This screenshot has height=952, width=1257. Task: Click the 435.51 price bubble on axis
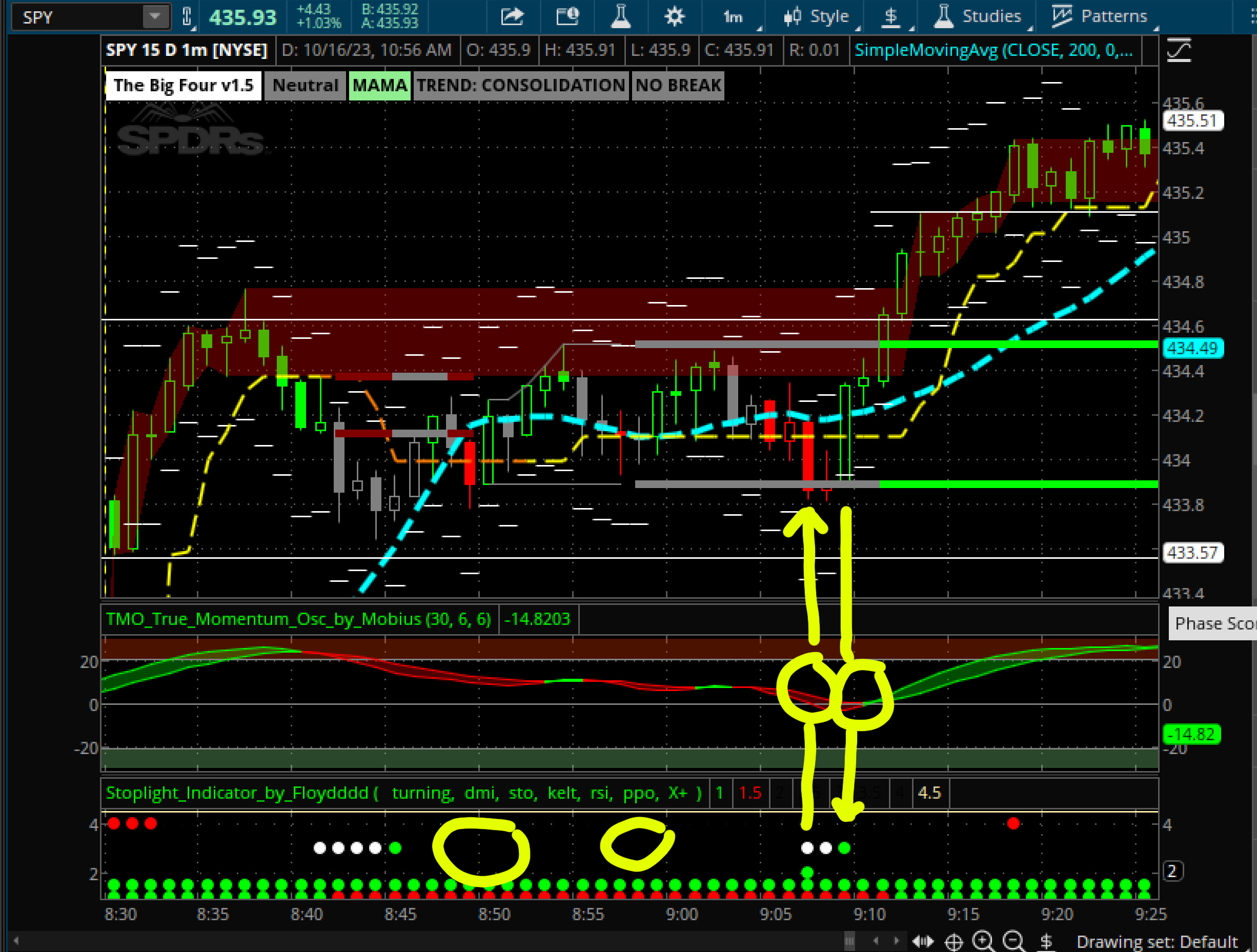(x=1193, y=120)
